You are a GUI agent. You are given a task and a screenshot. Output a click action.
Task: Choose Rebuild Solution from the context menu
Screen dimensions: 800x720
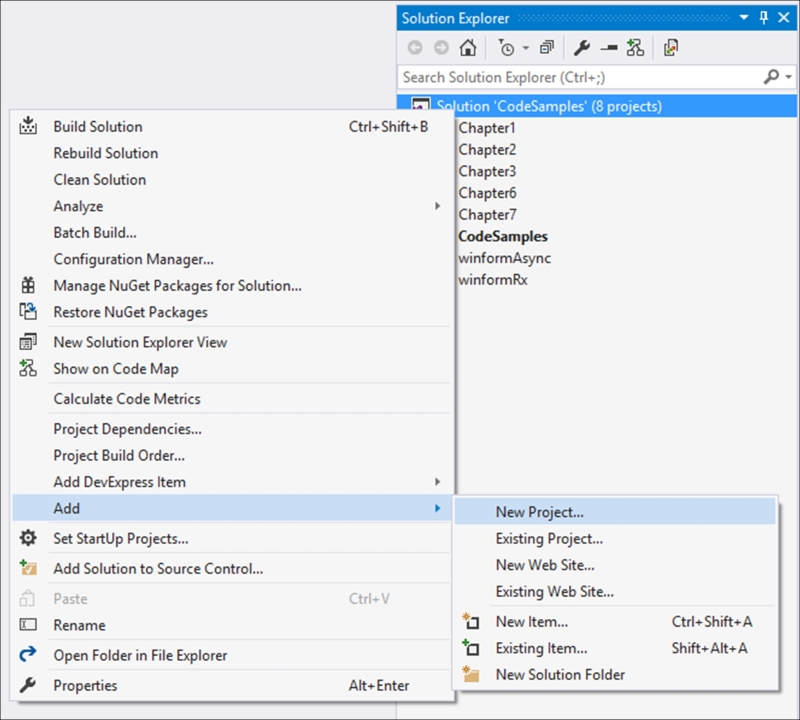(x=106, y=153)
